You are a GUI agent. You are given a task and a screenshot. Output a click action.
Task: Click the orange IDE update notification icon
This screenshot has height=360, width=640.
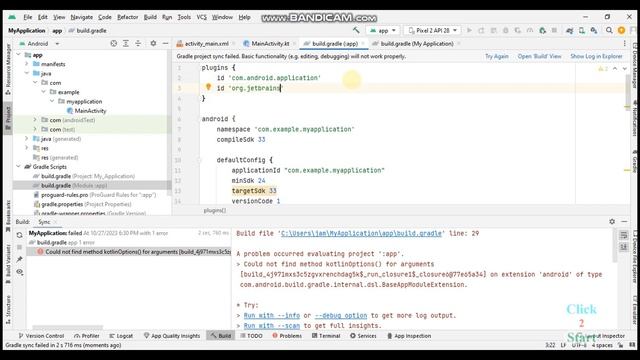click(621, 30)
